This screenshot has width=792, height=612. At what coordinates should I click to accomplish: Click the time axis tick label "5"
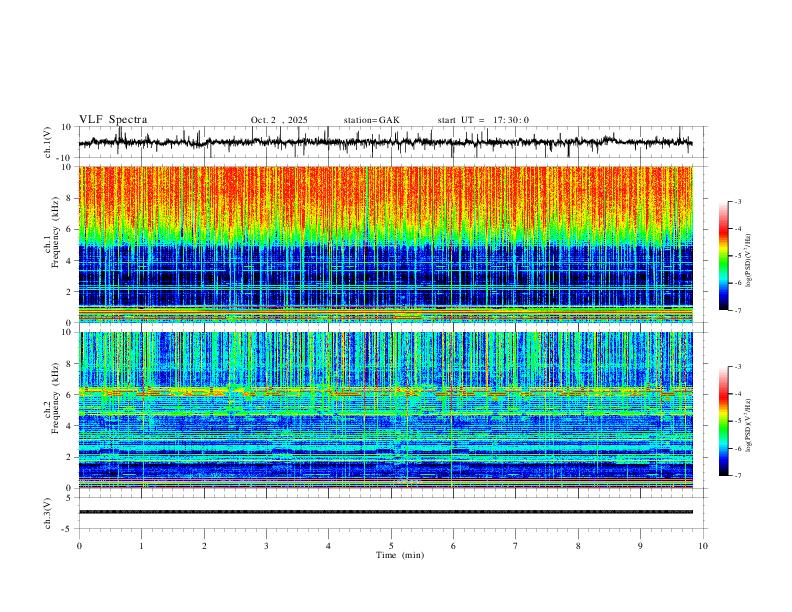(x=391, y=546)
